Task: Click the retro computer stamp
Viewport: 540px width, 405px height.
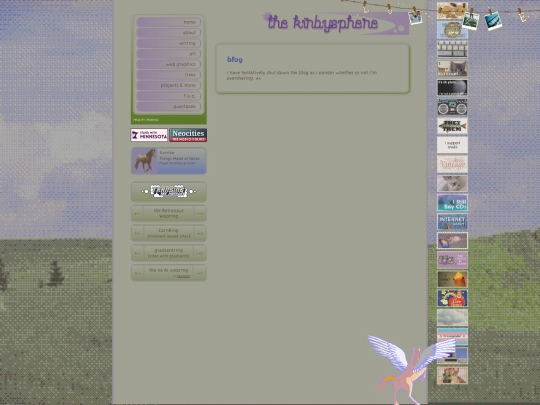Action: 452,356
